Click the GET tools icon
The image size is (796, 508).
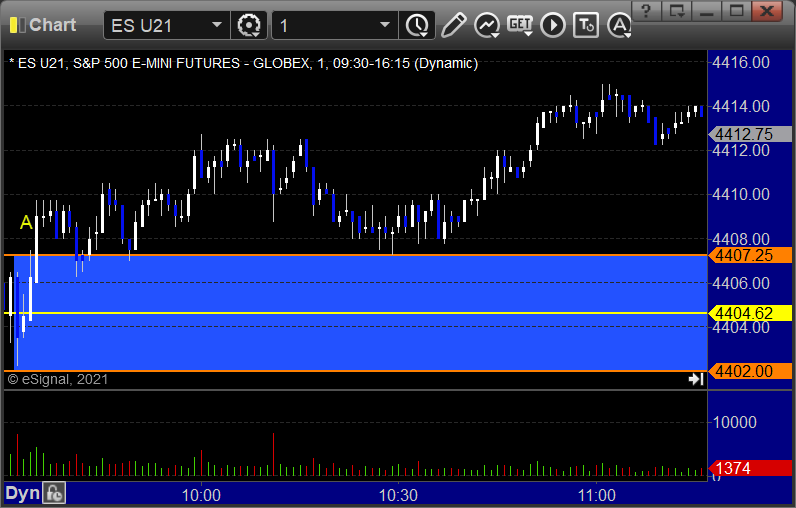520,25
